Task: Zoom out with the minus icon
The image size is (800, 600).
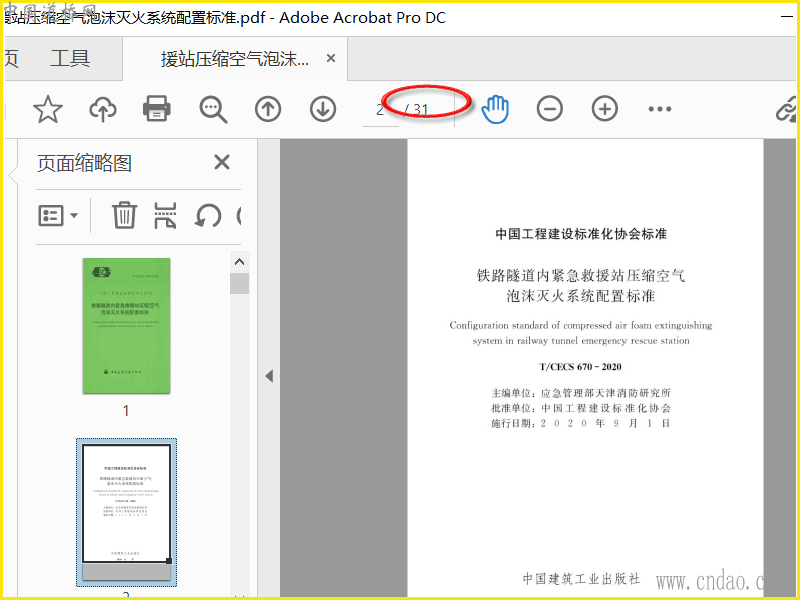Action: pos(549,109)
